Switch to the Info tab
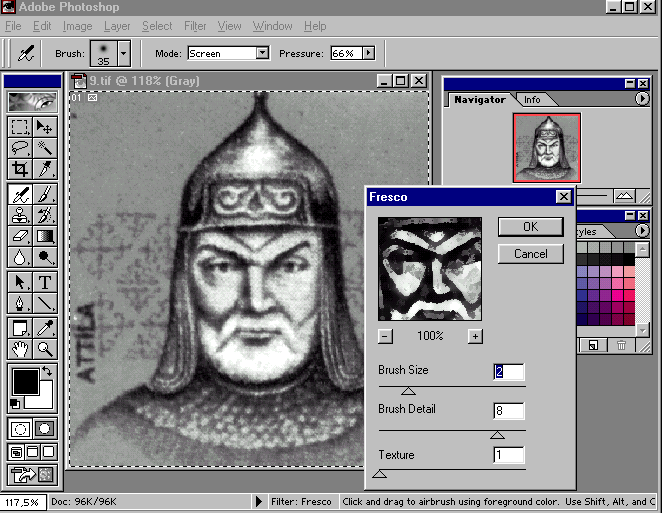The height and width of the screenshot is (513, 662). 532,100
